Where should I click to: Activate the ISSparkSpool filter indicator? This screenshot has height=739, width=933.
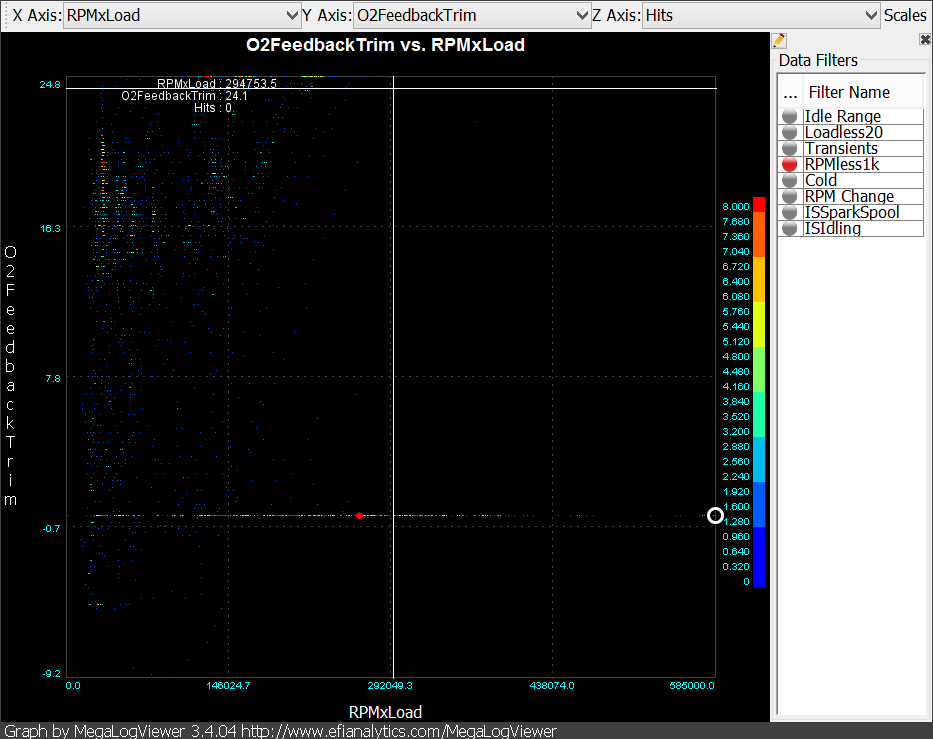tap(790, 213)
